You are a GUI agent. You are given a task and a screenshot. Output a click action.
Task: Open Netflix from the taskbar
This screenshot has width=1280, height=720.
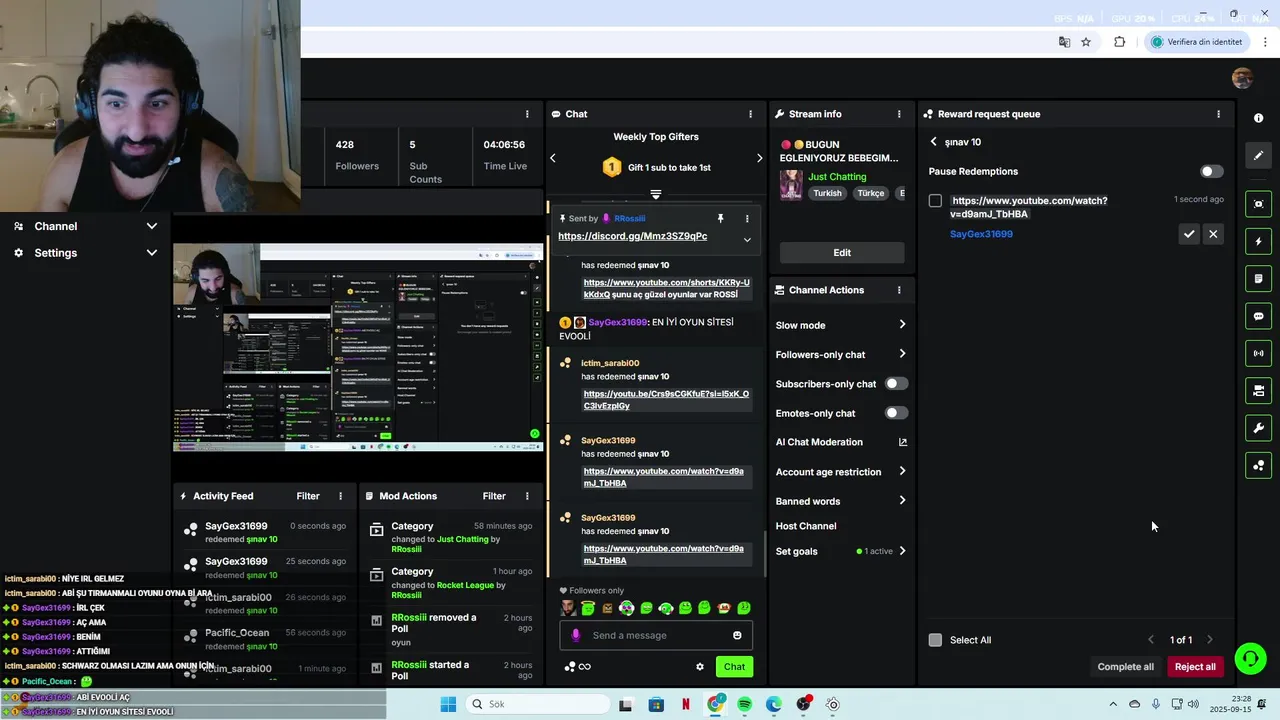[x=686, y=704]
